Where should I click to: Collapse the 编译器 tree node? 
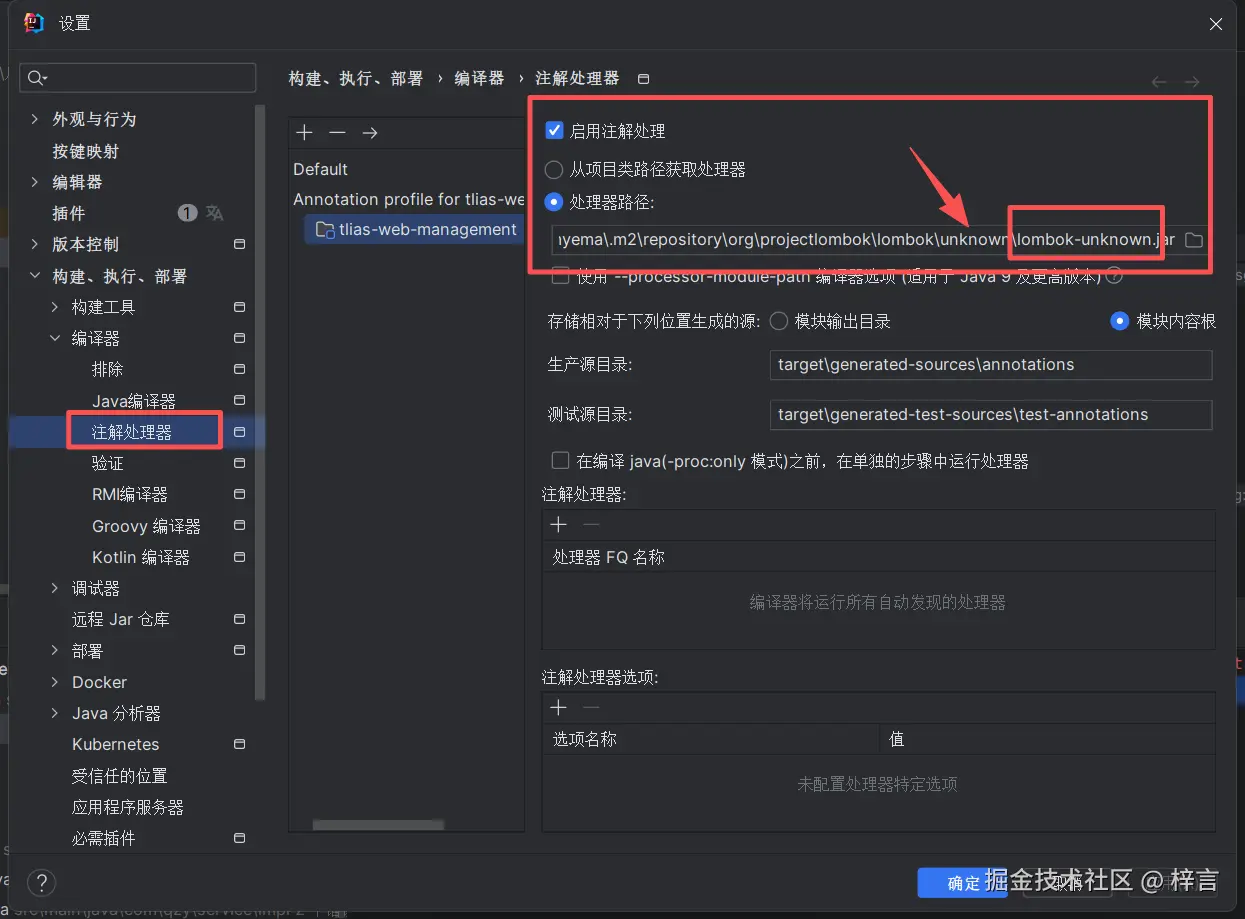coord(55,338)
